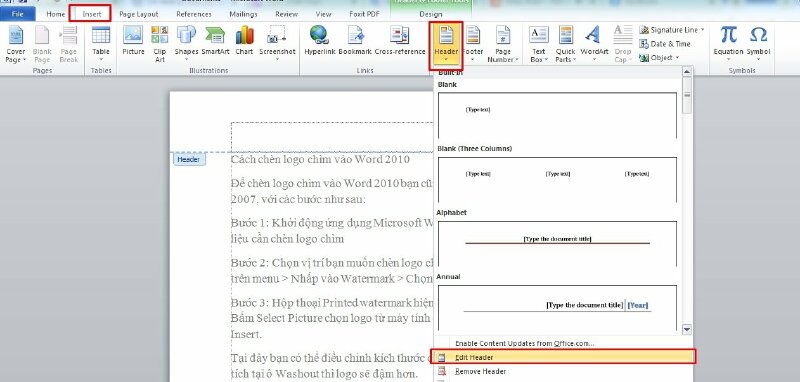Image resolution: width=800 pixels, height=382 pixels.
Task: Switch to the Mailings tab
Action: 243,14
